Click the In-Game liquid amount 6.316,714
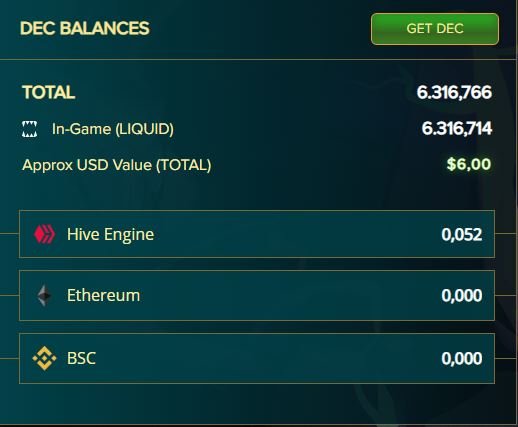Viewport: 518px width, 427px height. click(457, 129)
